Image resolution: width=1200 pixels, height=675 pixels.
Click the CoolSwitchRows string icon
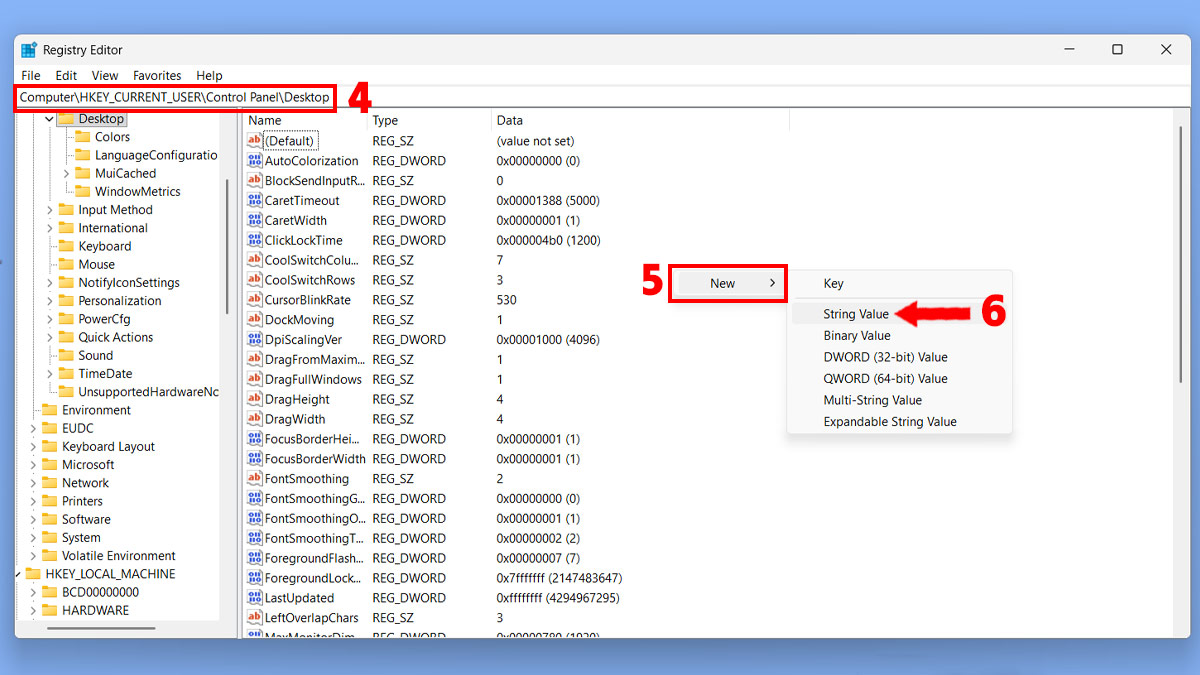[254, 280]
